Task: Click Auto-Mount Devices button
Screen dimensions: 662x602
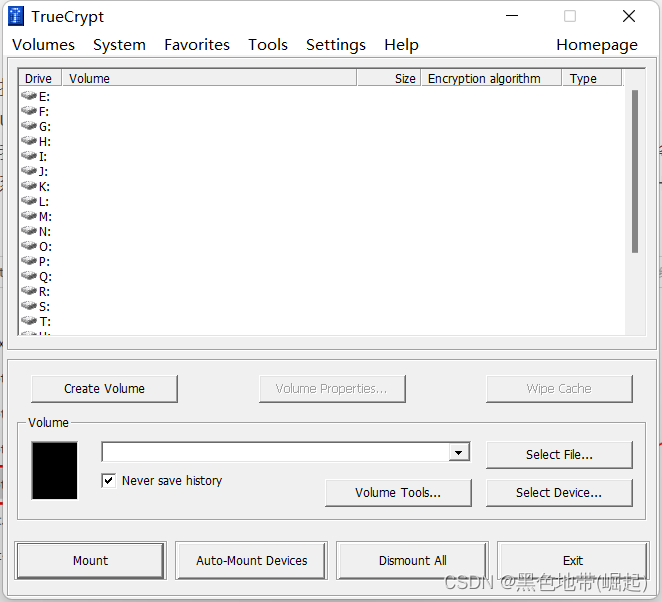Action: pyautogui.click(x=252, y=561)
